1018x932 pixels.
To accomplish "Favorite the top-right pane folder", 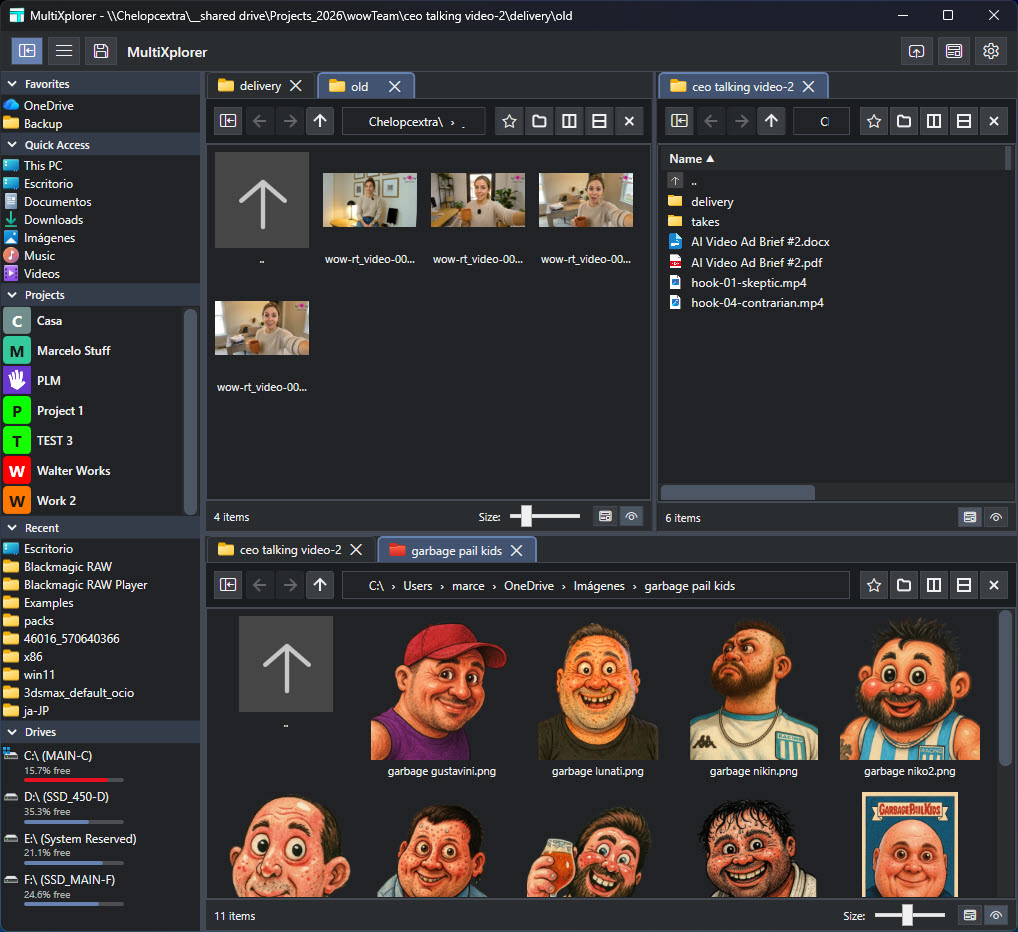I will pyautogui.click(x=874, y=121).
